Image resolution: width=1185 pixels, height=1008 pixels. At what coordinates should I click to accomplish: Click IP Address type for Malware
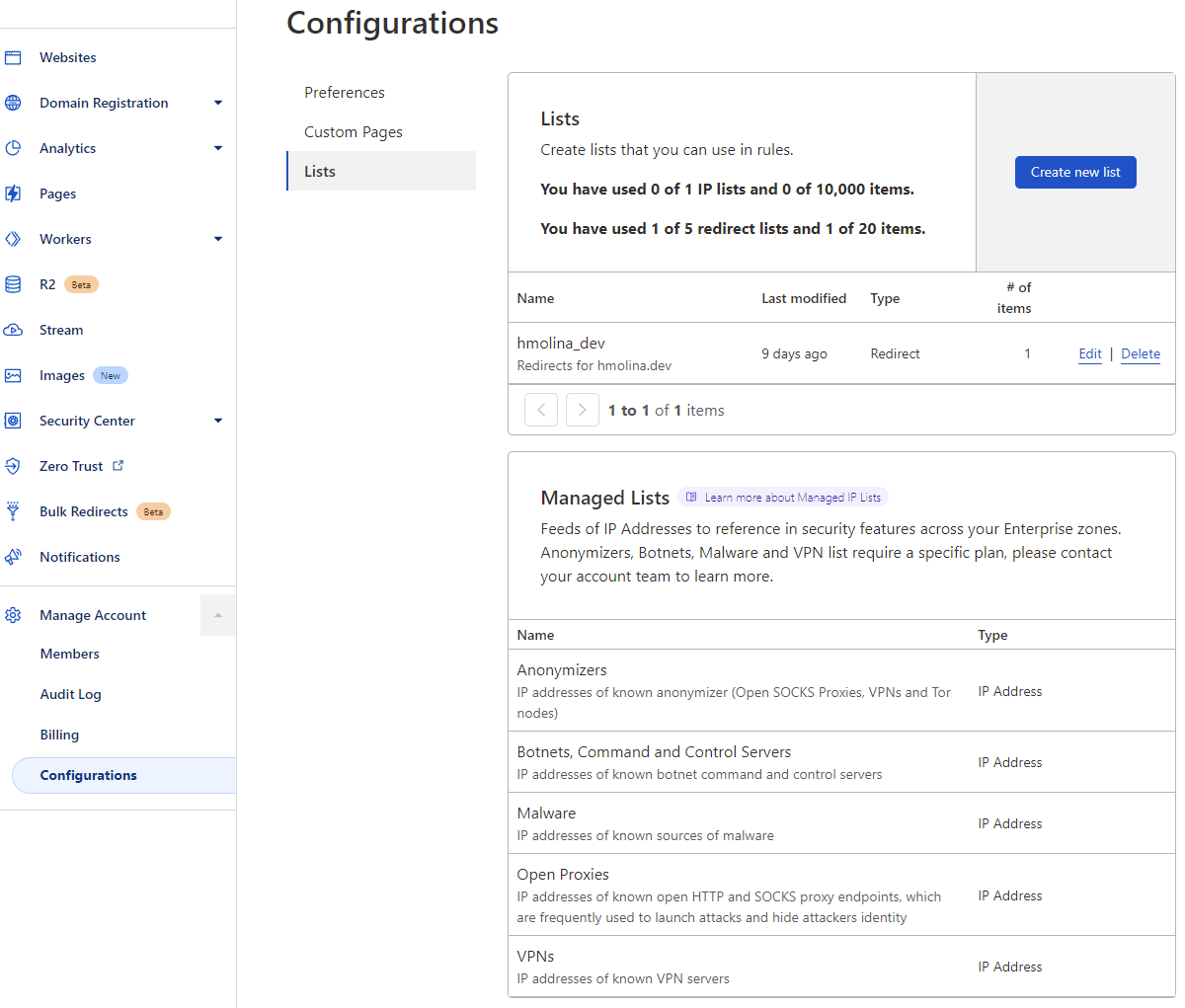(1010, 823)
